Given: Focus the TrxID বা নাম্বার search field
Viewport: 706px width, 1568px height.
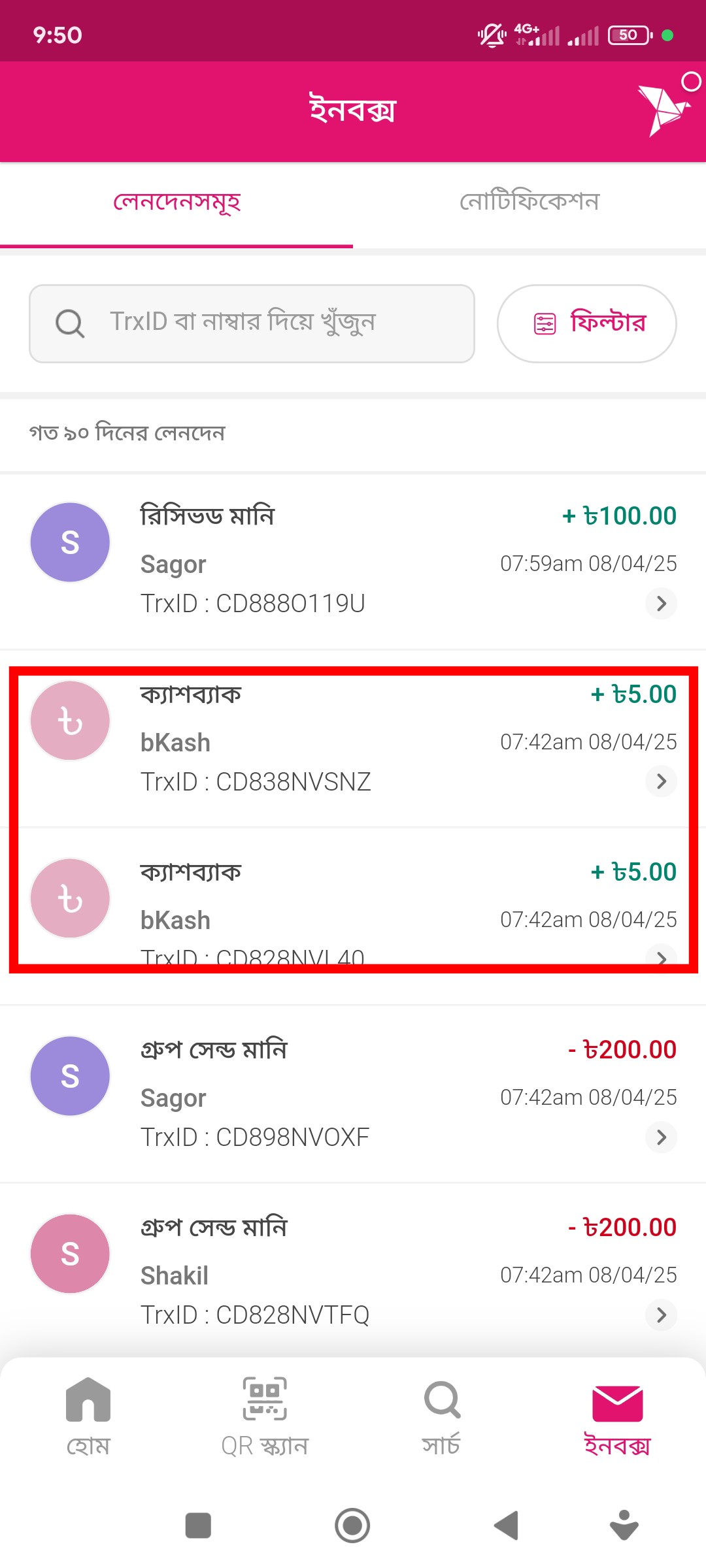Looking at the screenshot, I should click(x=252, y=323).
